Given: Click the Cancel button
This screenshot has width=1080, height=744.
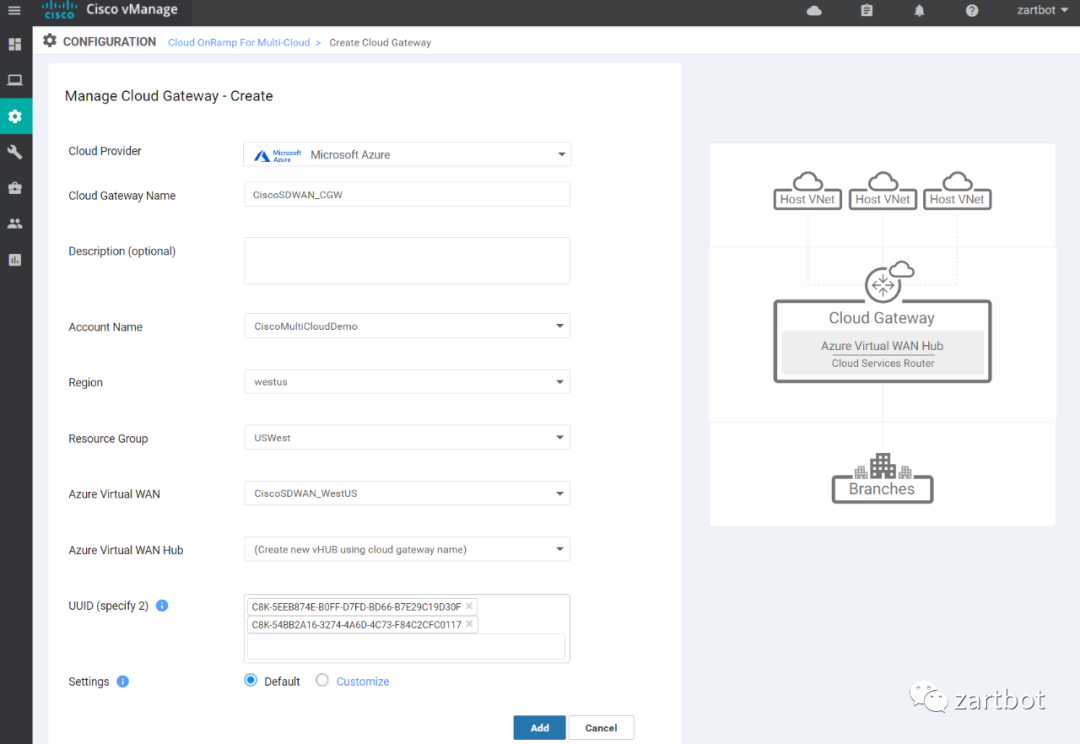Looking at the screenshot, I should [601, 727].
